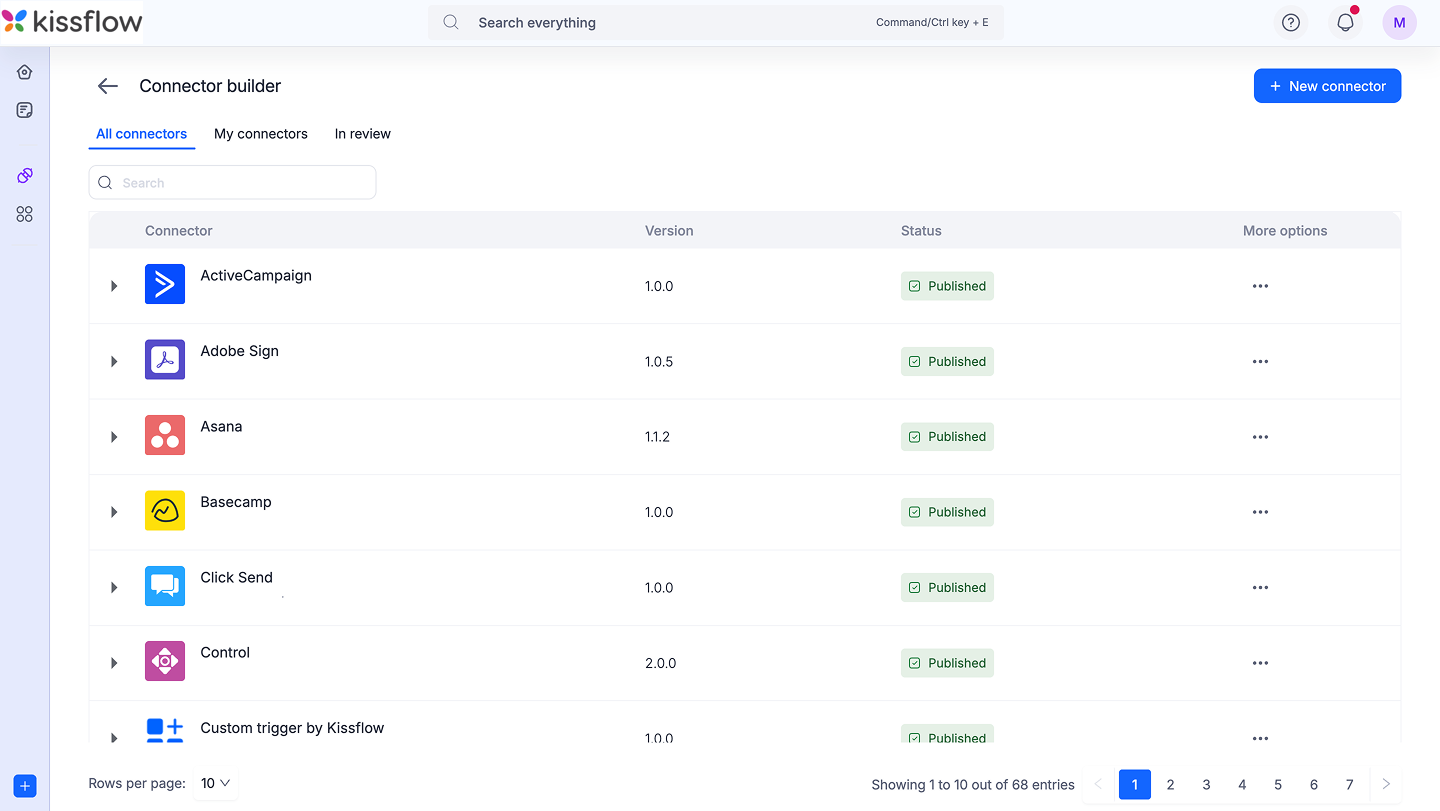Click the Custom trigger by Kissflow name
1440x811 pixels.
click(292, 728)
